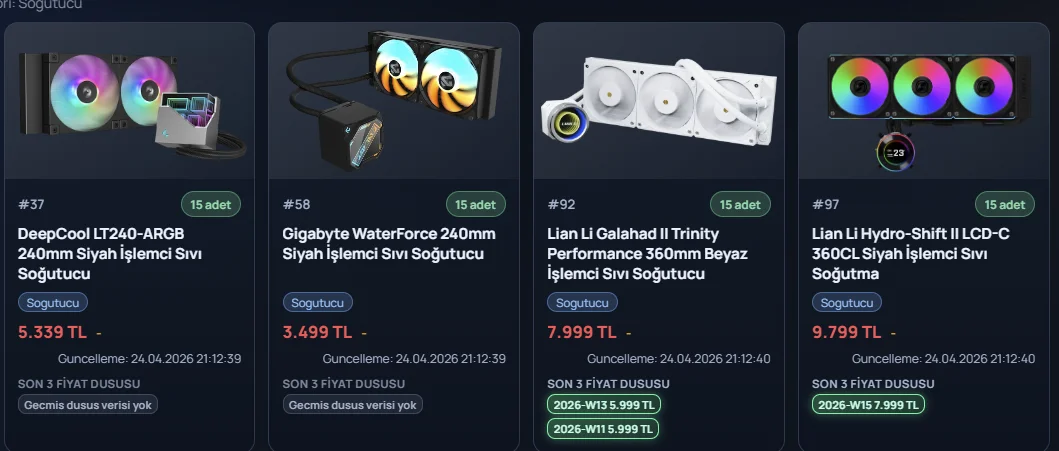This screenshot has height=451, width=1059.
Task: Click the 5.339 TL price on DeepCool card
Action: tap(53, 332)
